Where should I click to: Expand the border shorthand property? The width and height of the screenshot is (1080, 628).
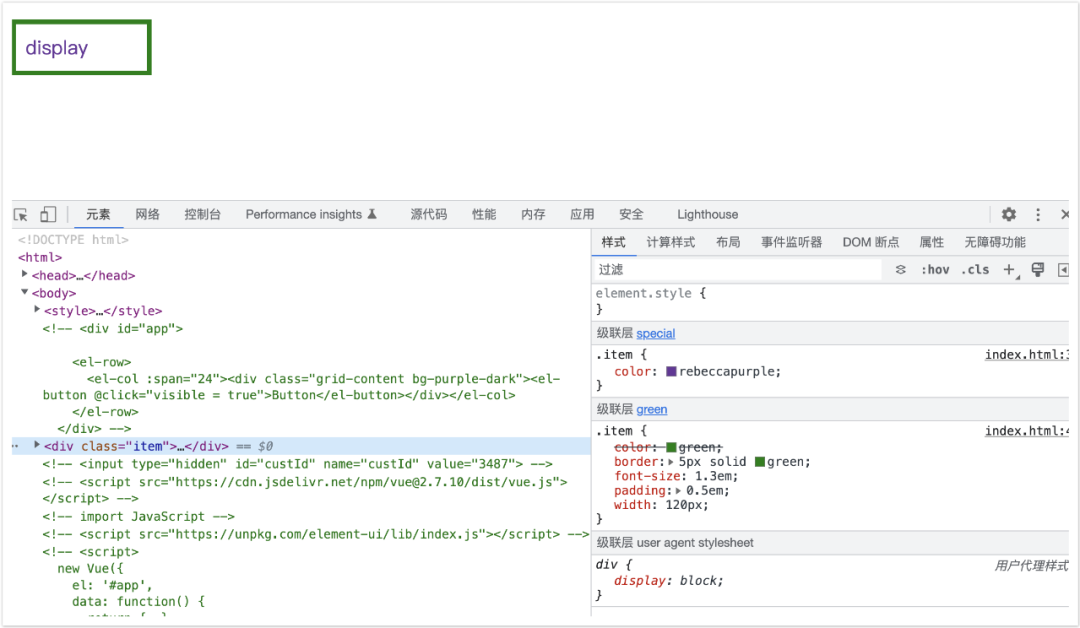(671, 462)
